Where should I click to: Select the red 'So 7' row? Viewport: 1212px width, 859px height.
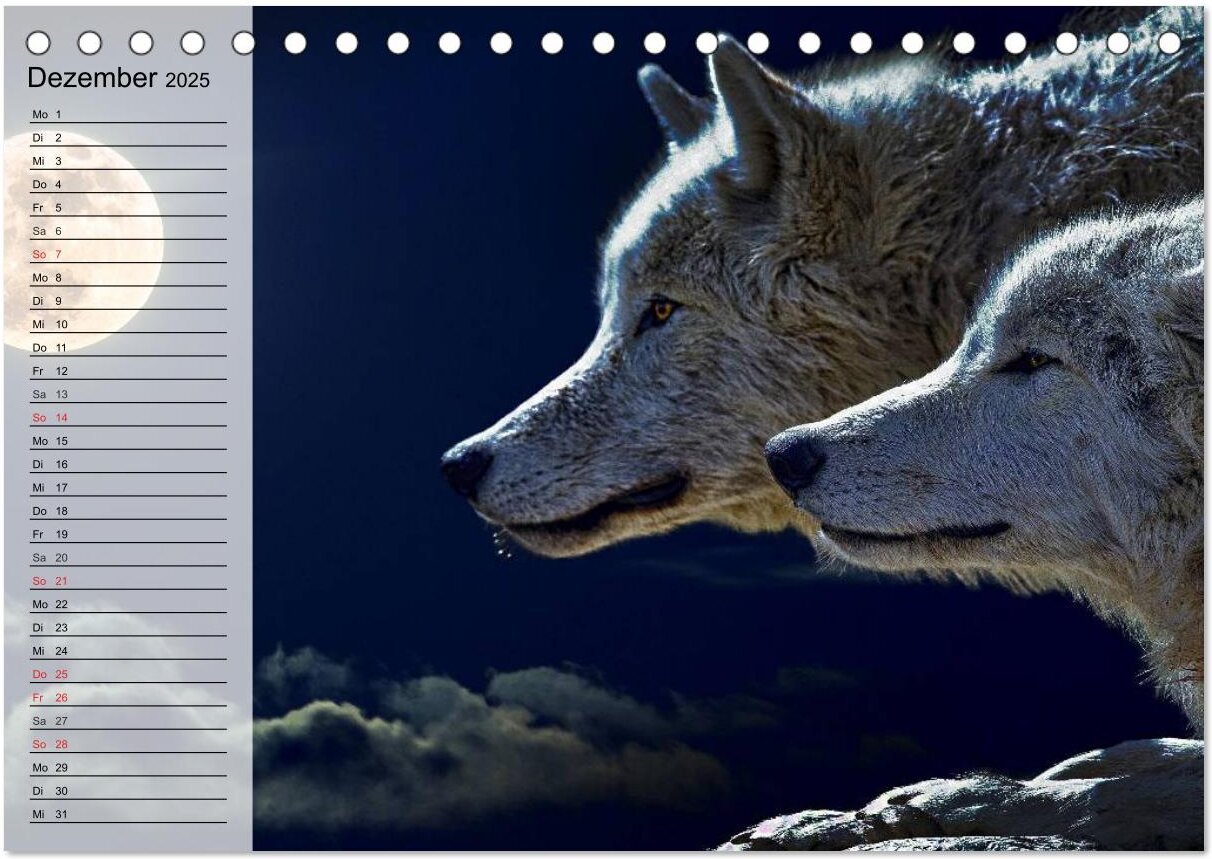click(x=128, y=254)
